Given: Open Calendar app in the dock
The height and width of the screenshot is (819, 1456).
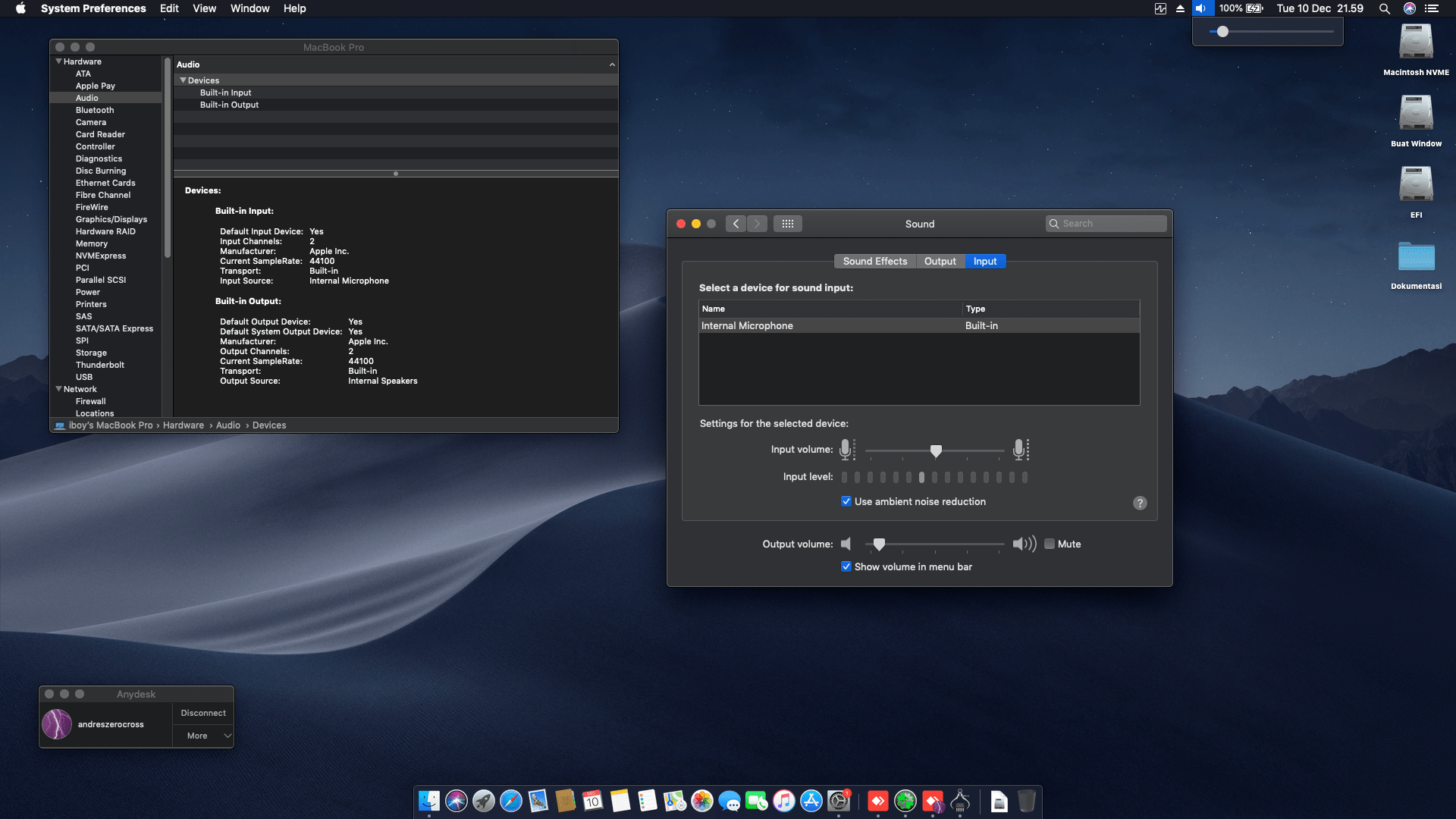Looking at the screenshot, I should (593, 801).
